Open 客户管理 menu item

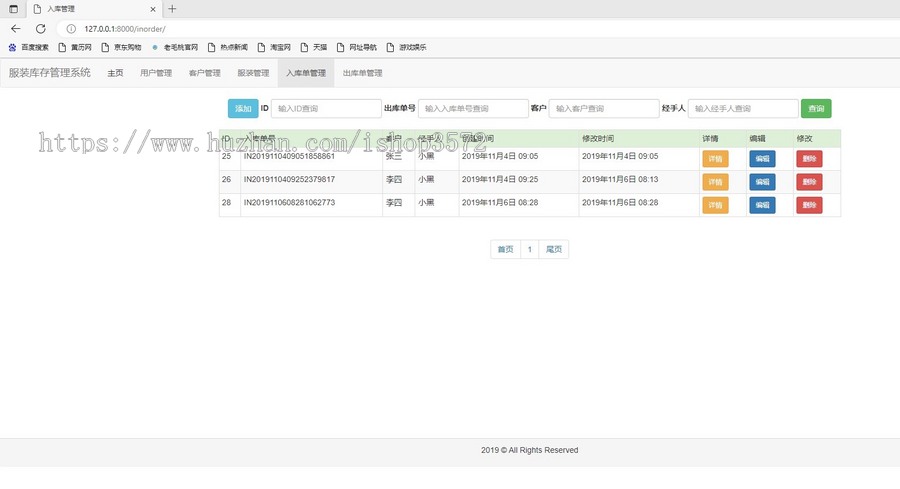point(205,73)
